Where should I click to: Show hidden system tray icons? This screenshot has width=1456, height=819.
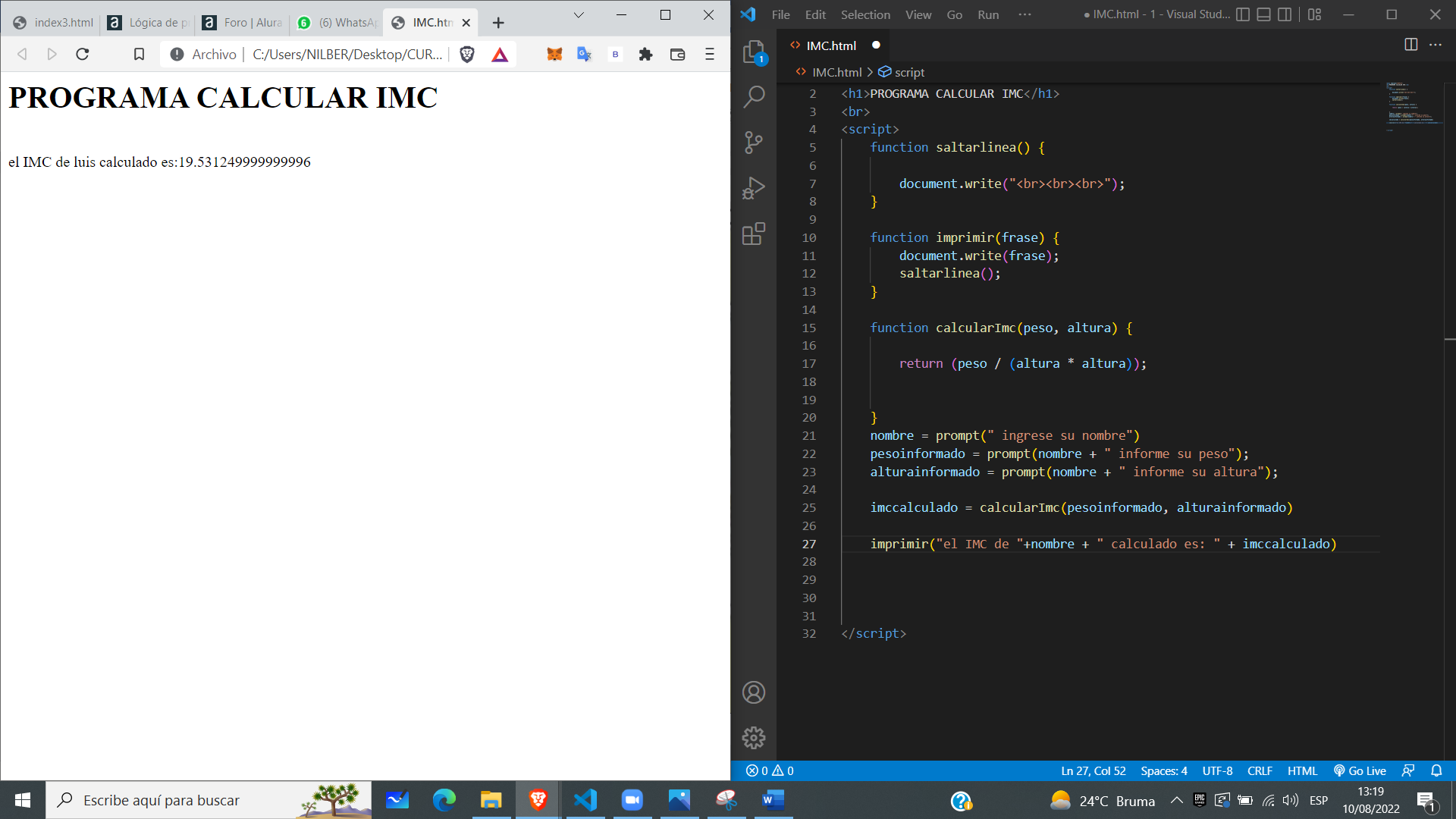pos(1176,800)
